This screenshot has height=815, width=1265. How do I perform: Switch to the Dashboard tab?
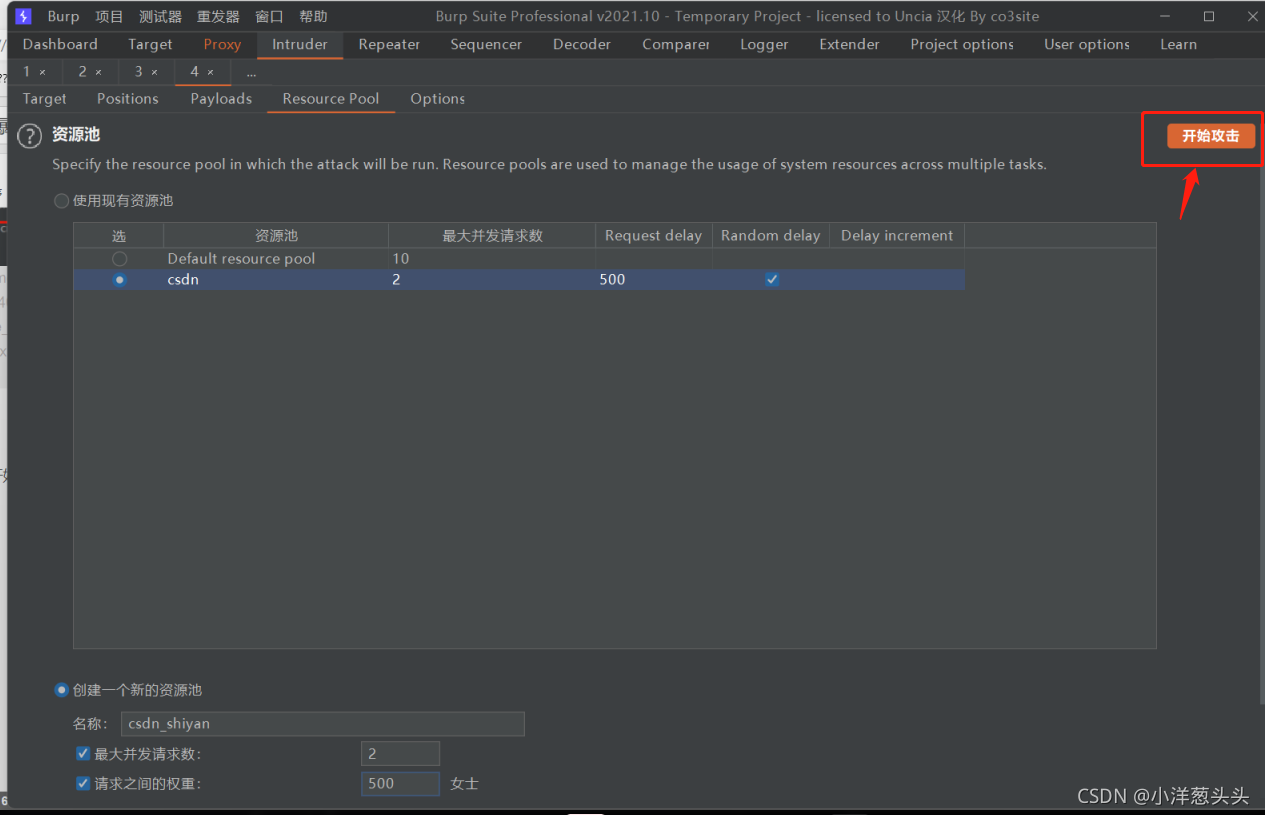tap(60, 44)
